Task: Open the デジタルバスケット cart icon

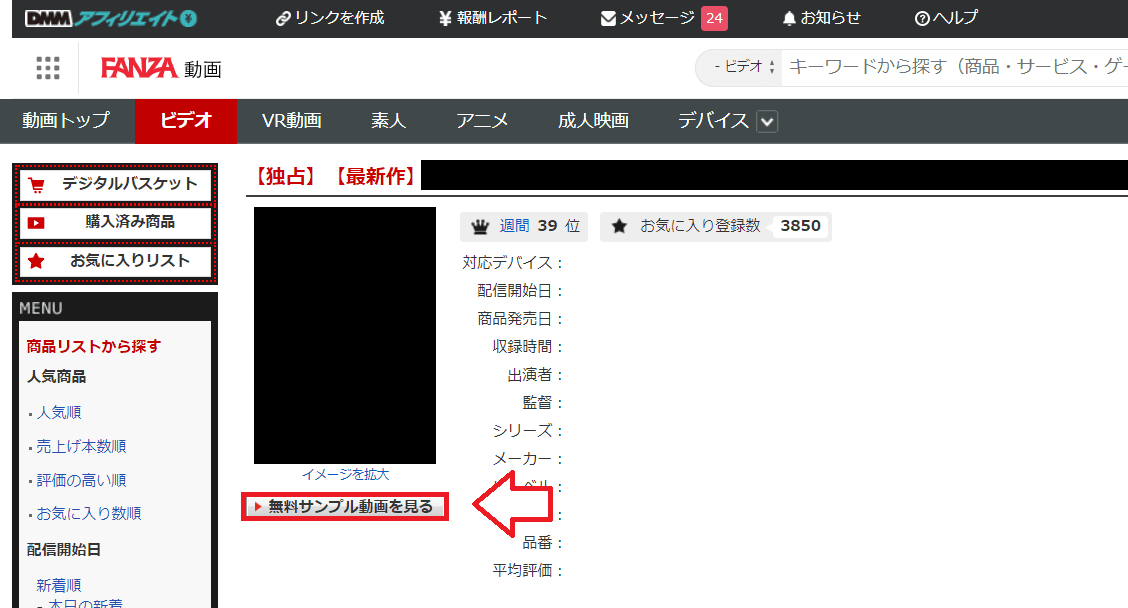Action: [37, 183]
